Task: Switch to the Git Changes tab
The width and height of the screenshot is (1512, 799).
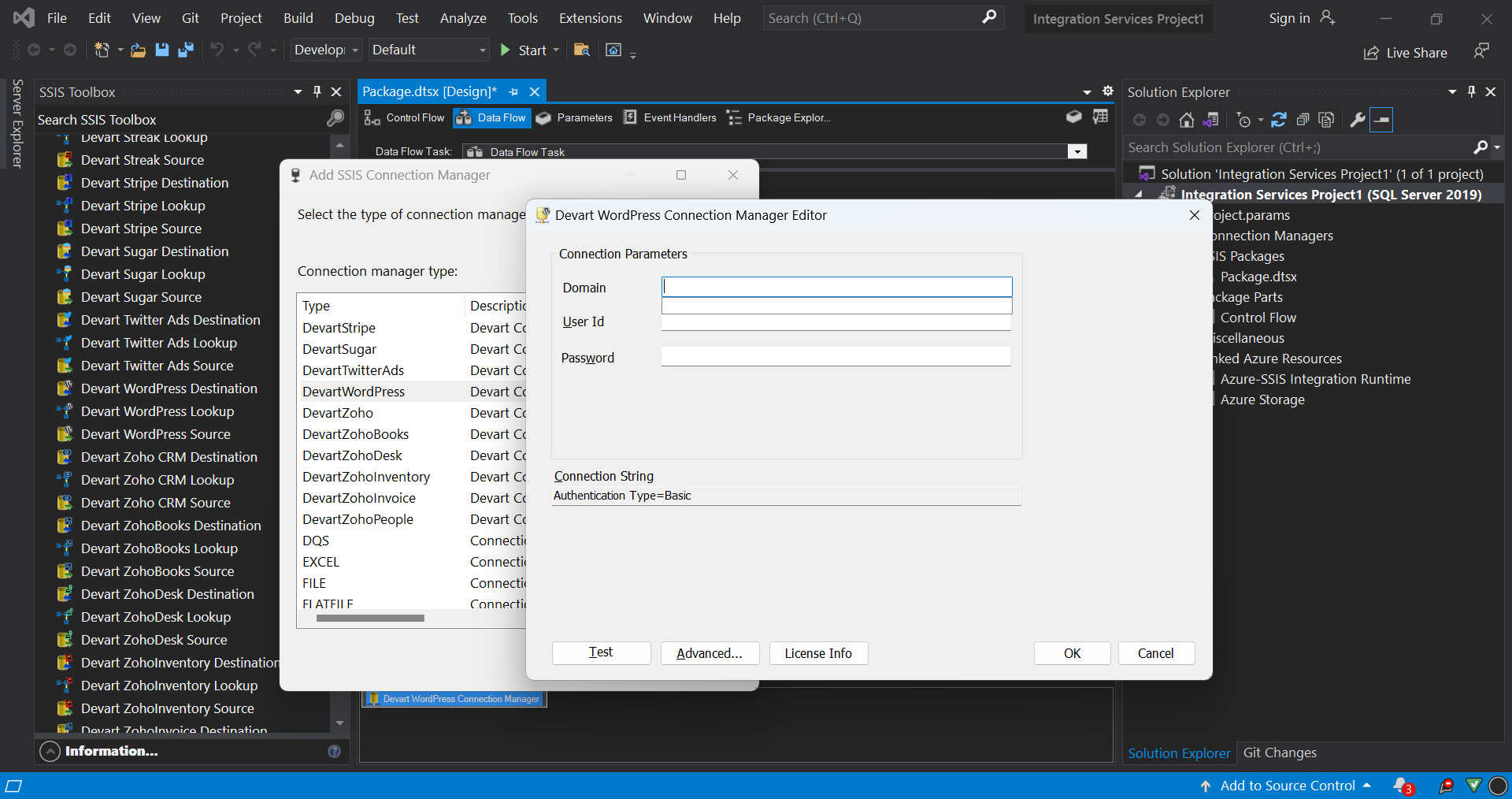Action: [1280, 753]
